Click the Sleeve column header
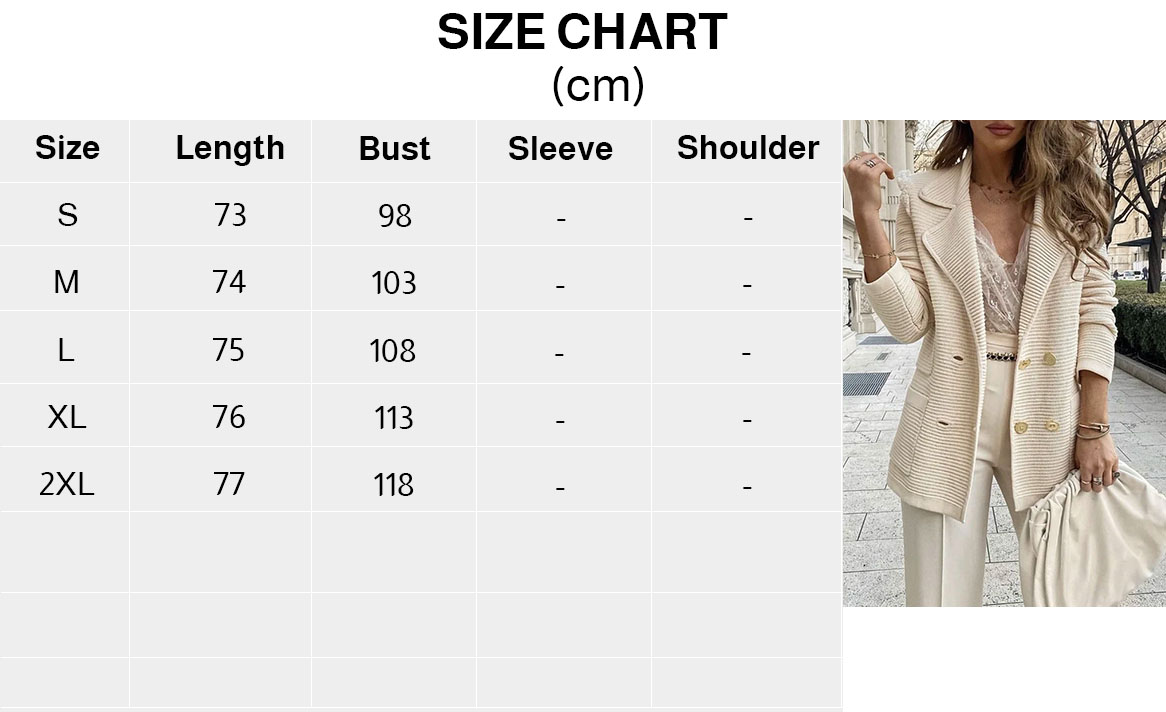 560,149
